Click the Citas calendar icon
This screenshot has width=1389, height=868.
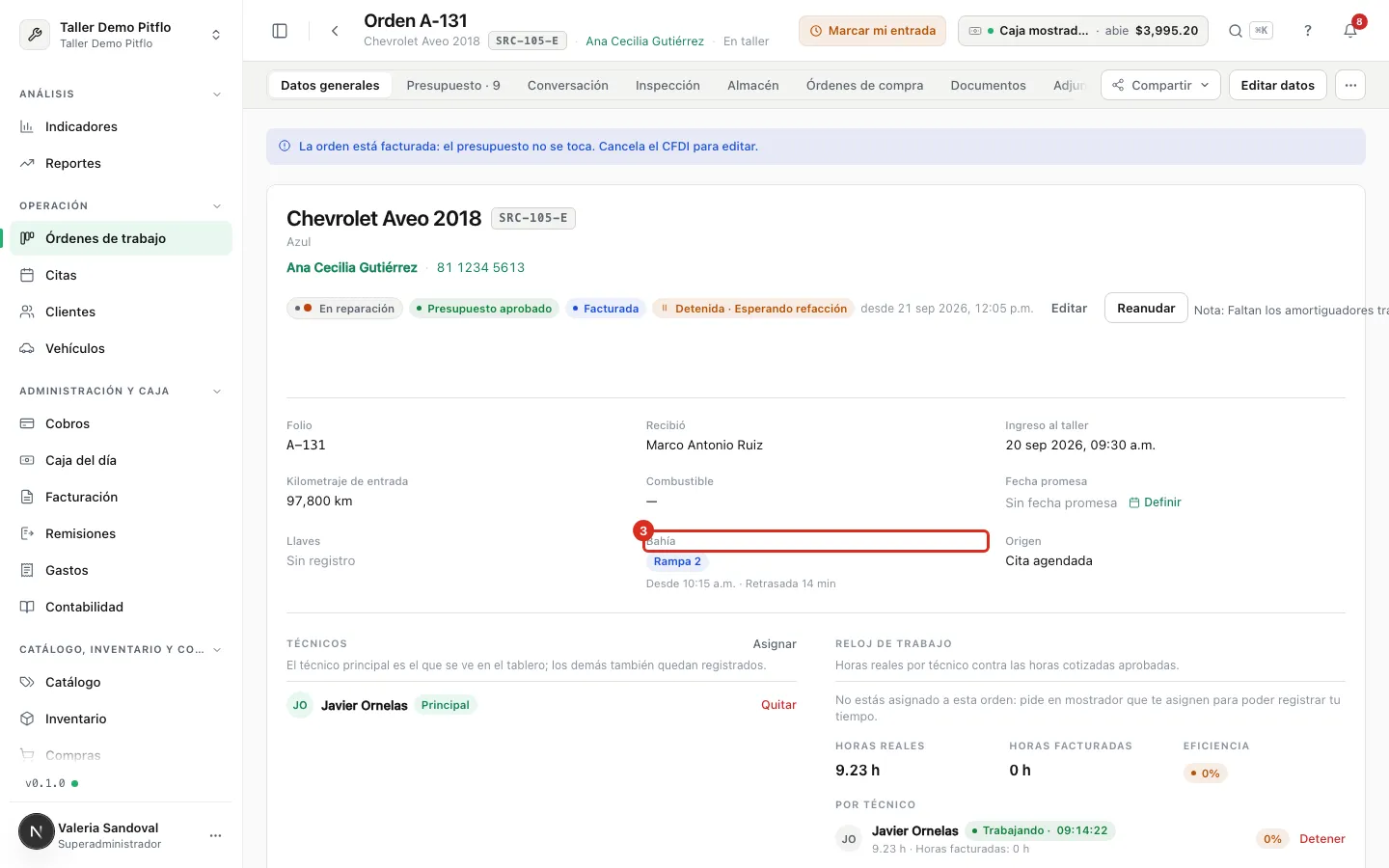(x=27, y=275)
